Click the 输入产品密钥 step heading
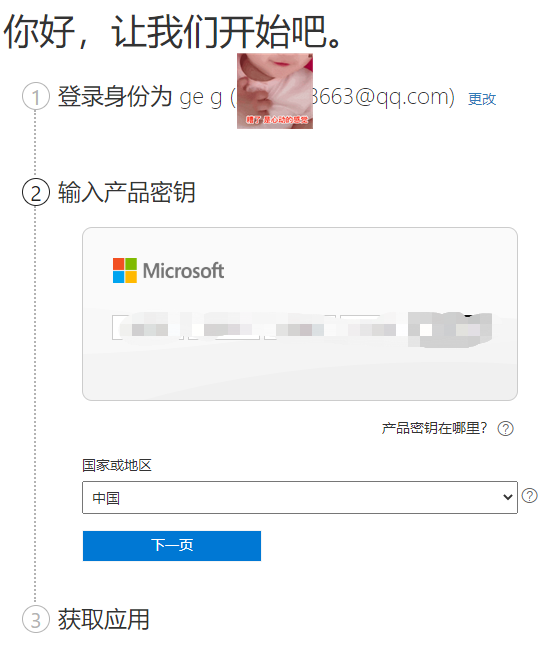The width and height of the screenshot is (550, 649). 127,192
